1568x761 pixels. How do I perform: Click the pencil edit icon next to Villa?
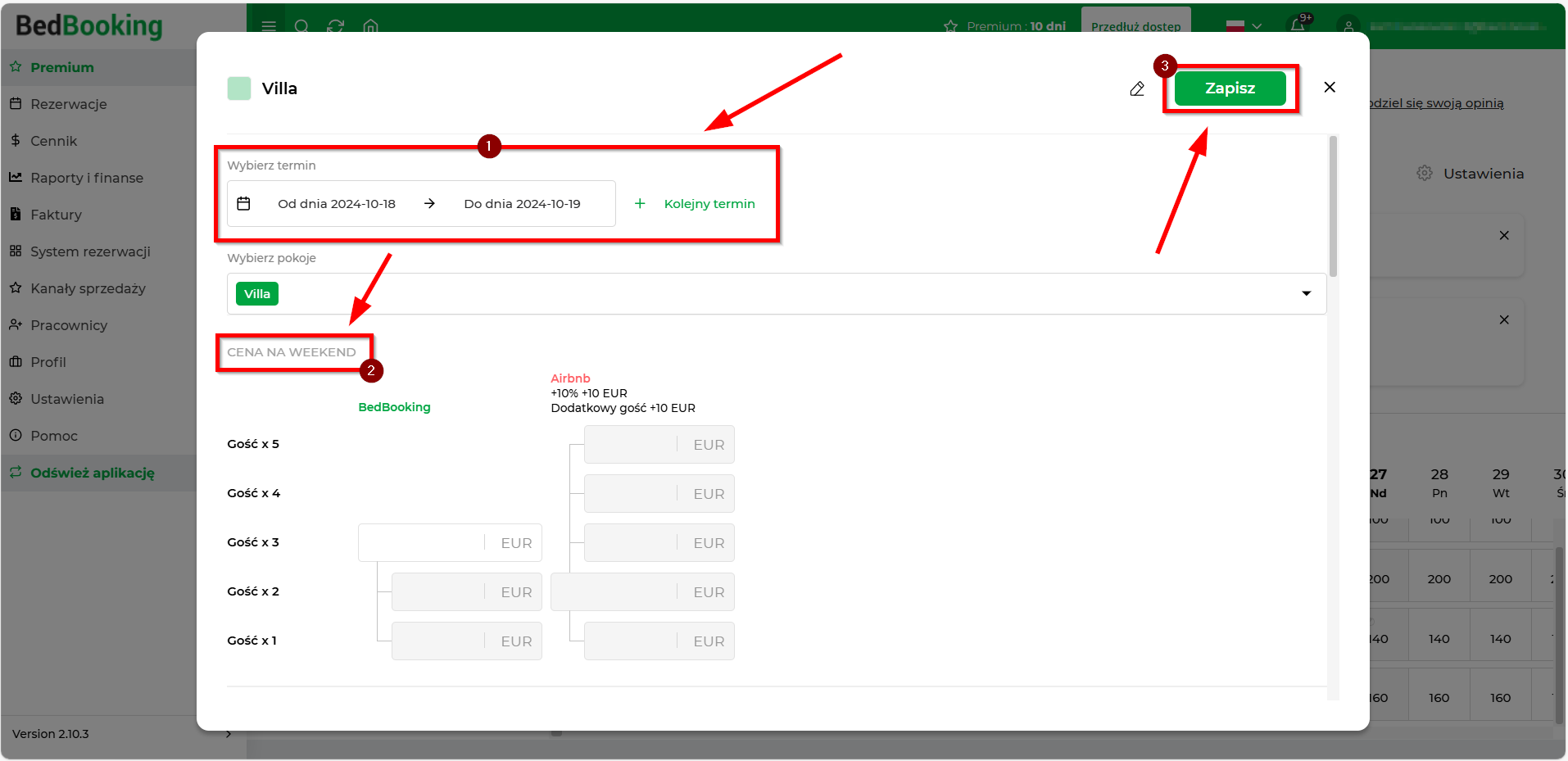[1137, 88]
